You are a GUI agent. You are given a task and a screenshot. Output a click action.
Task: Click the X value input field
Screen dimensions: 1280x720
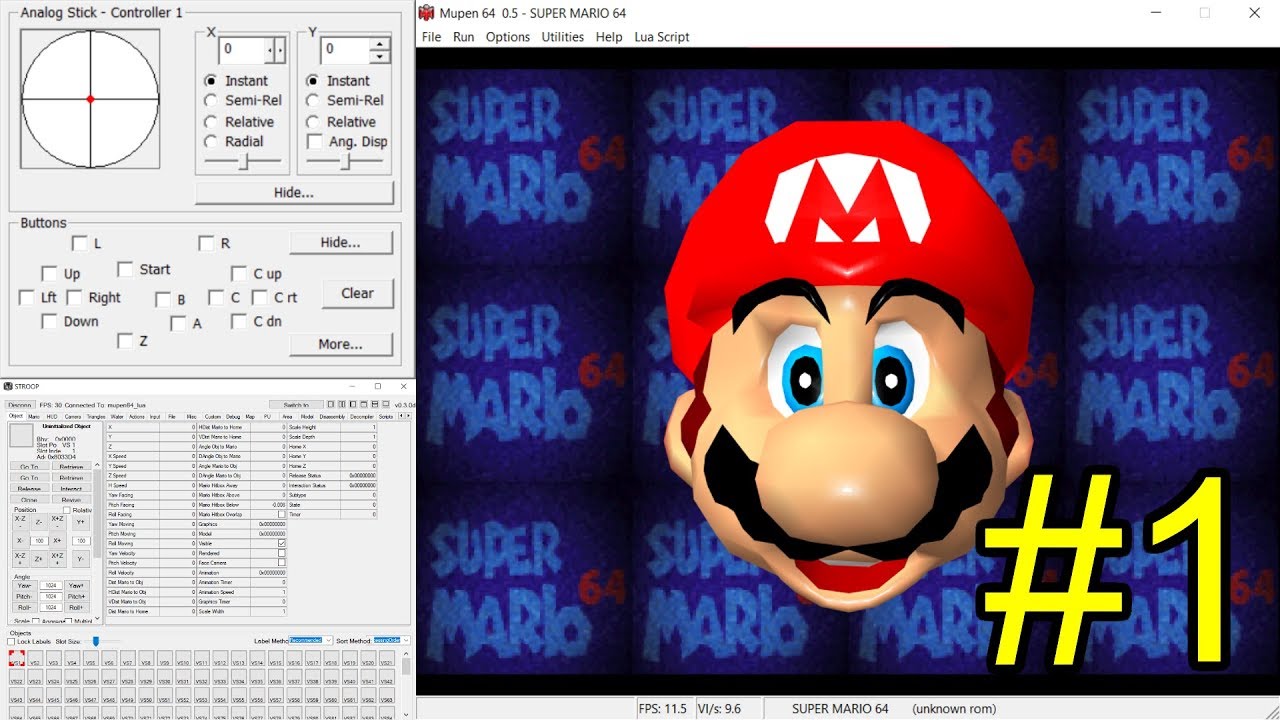tap(243, 49)
